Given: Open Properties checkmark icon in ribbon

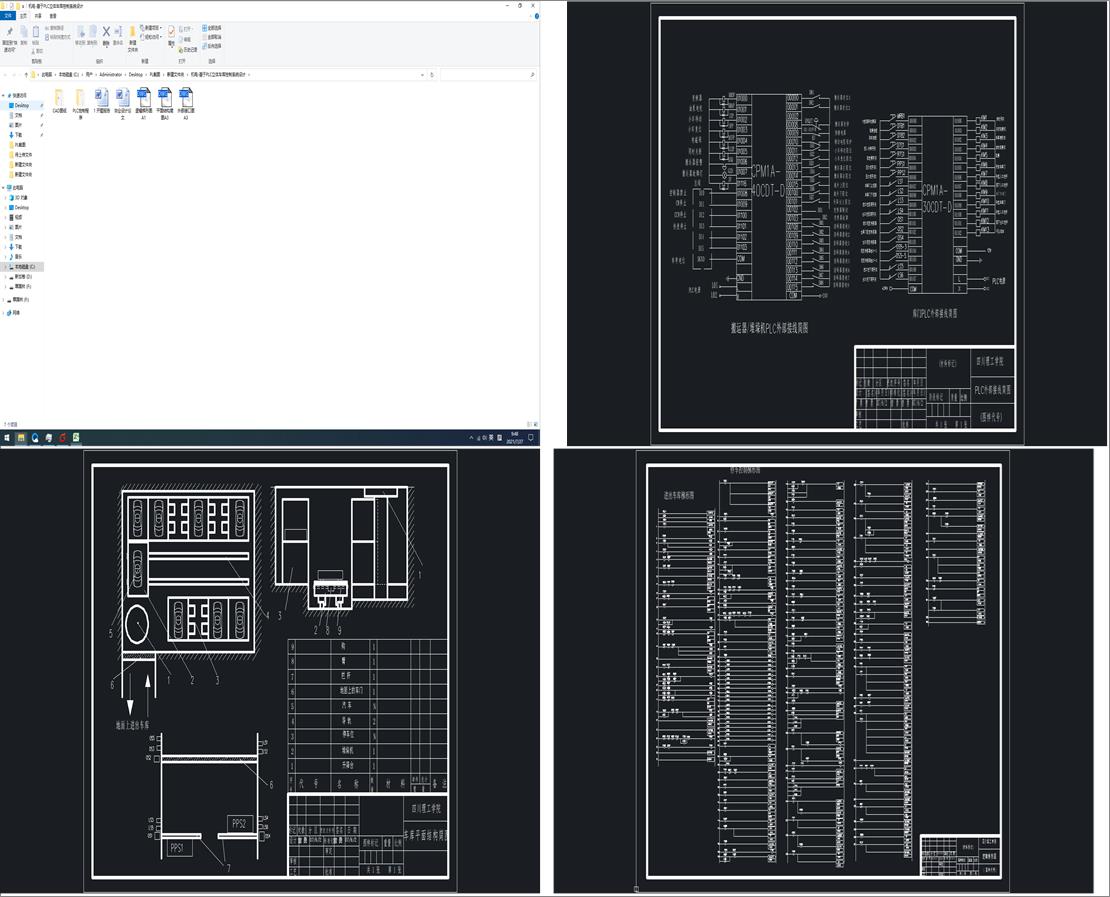Looking at the screenshot, I should pyautogui.click(x=171, y=33).
